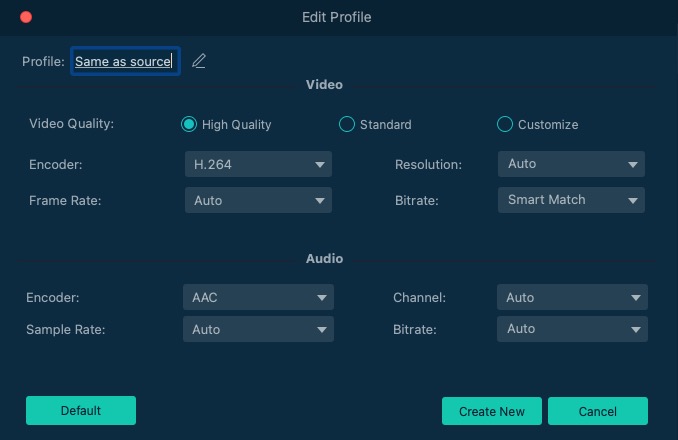The height and width of the screenshot is (440, 678).
Task: Click the Video Quality label
Action: click(71, 124)
